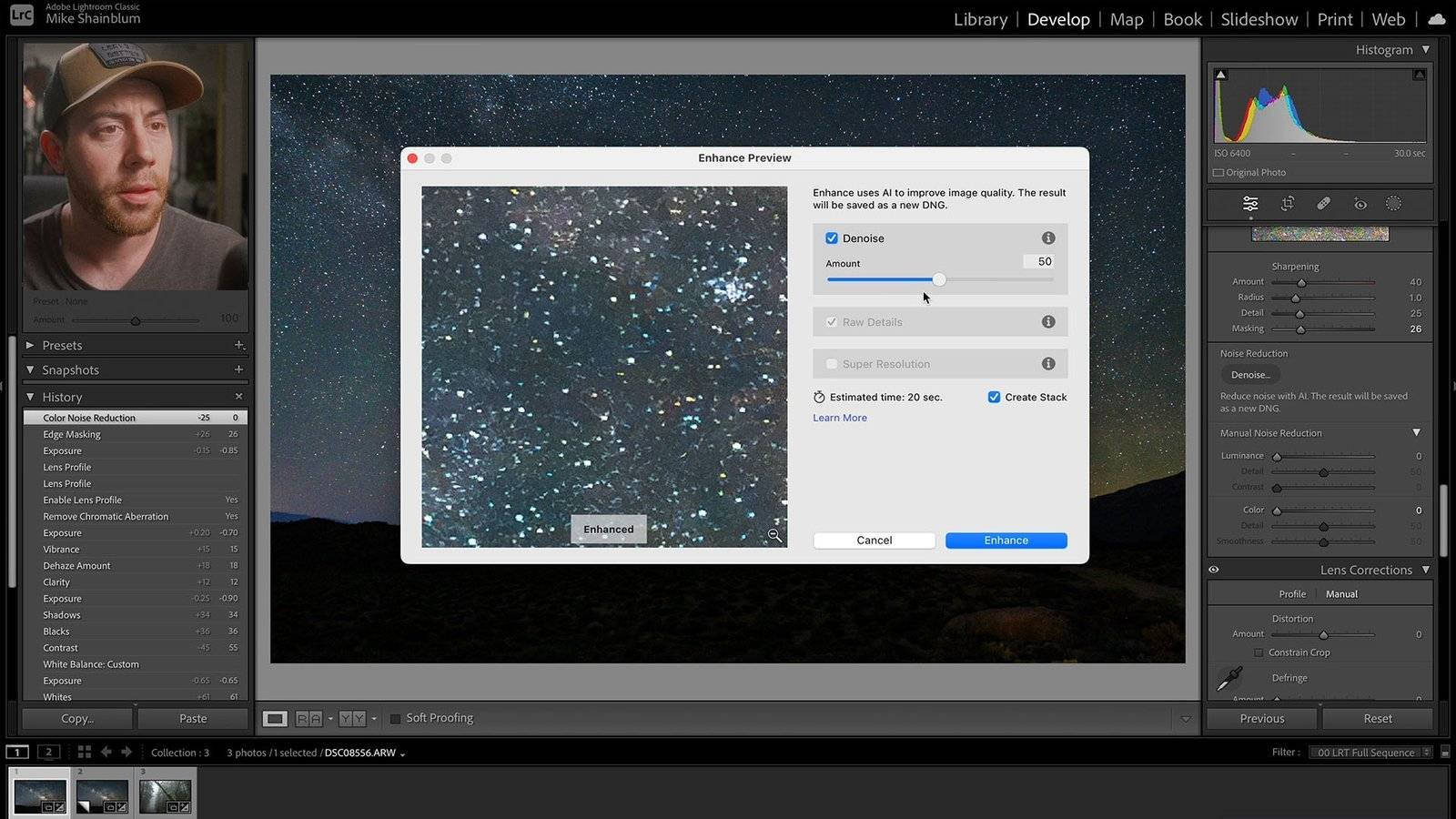Toggle Lens Corrections panel visibility eye
The image size is (1456, 819).
pyautogui.click(x=1214, y=570)
